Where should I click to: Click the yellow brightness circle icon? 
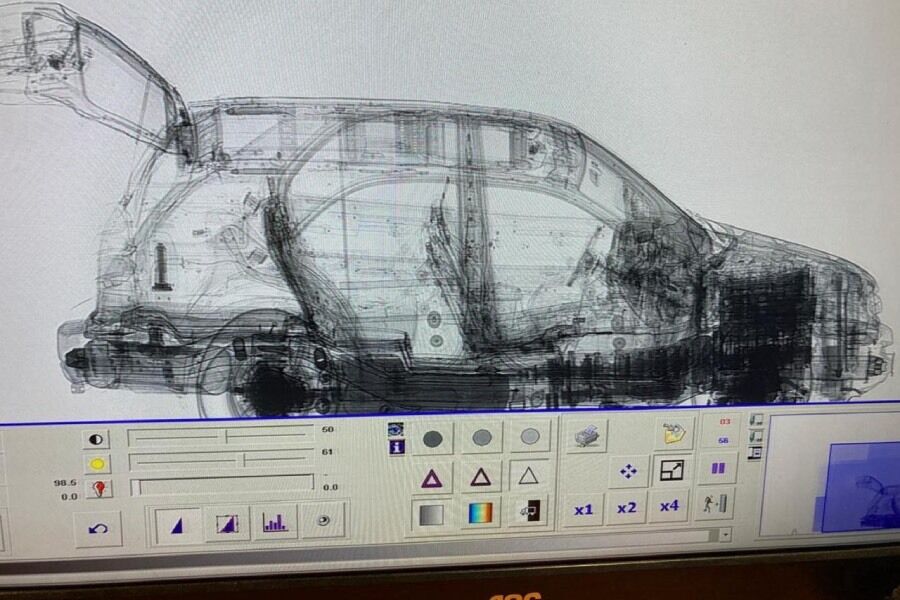[97, 463]
